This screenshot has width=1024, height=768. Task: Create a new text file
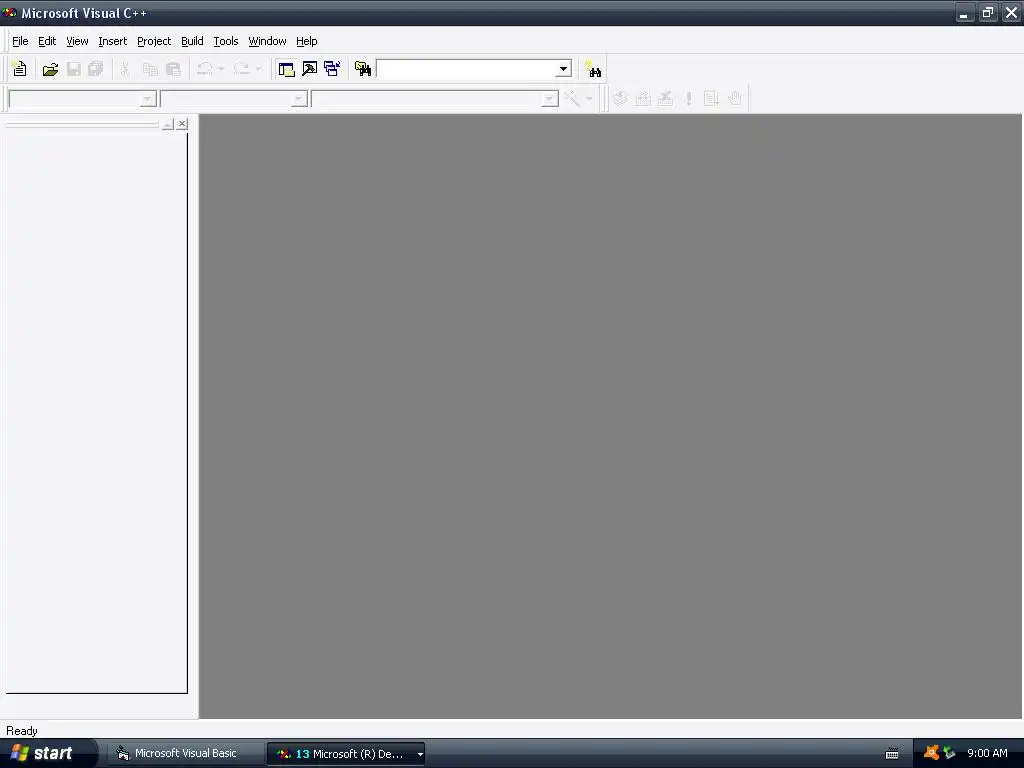(x=20, y=69)
